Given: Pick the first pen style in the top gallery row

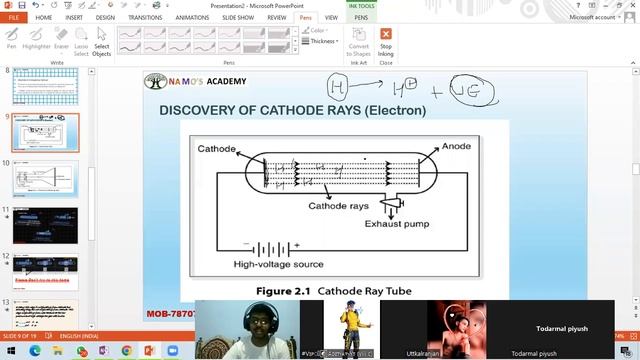Looking at the screenshot, I should click(x=130, y=33).
